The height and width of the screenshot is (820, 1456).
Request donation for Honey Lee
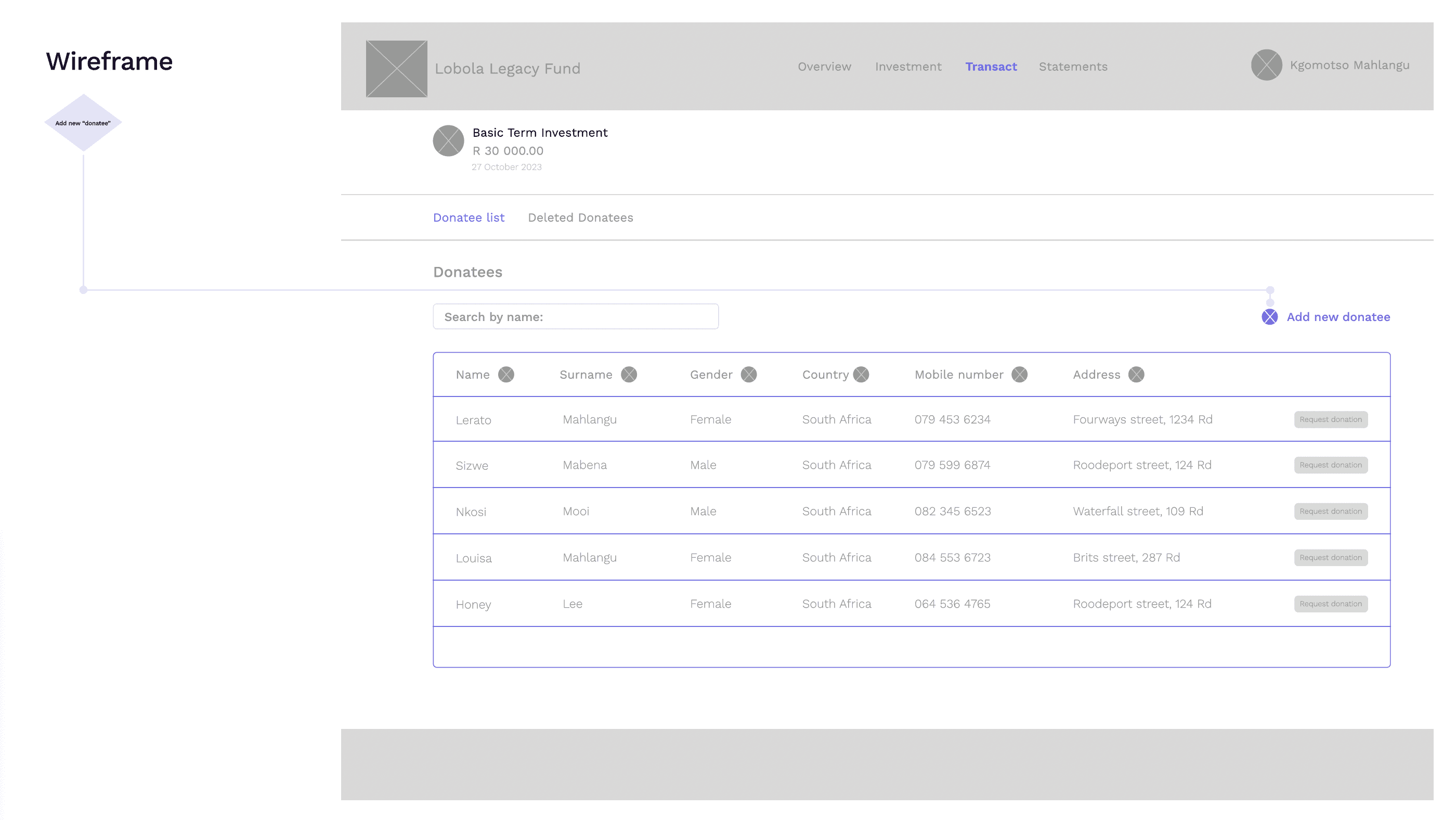click(1331, 604)
